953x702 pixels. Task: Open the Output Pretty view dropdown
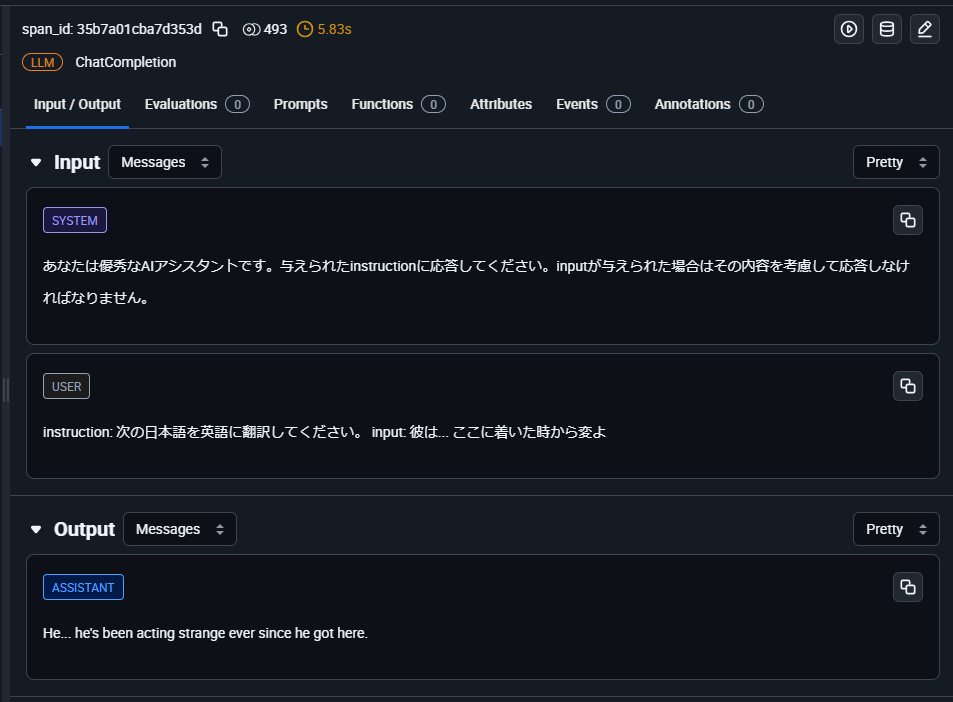point(896,529)
